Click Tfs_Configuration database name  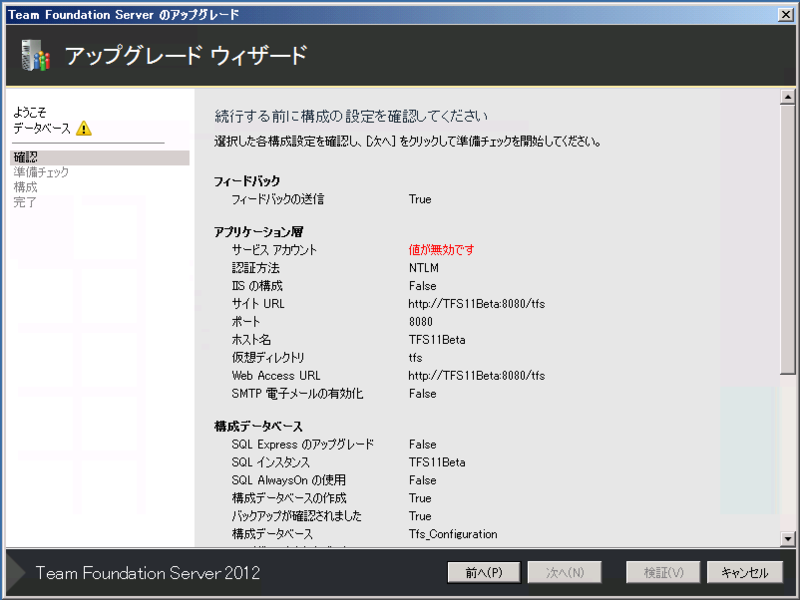click(x=453, y=534)
